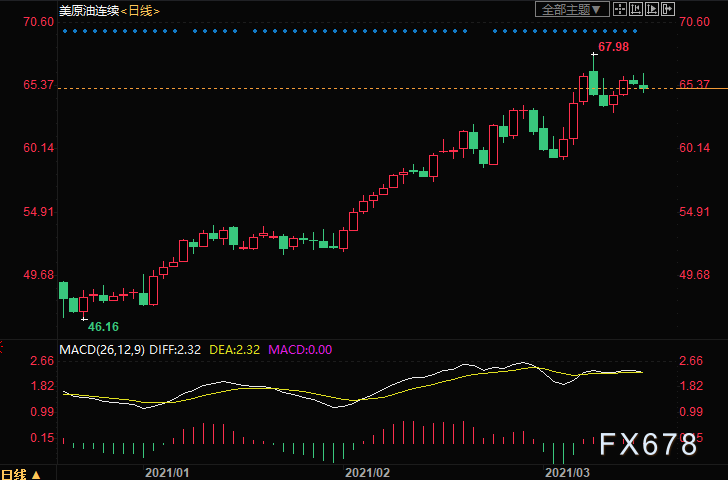
Task: Click the 60.14 label on right axis
Action: [x=694, y=148]
